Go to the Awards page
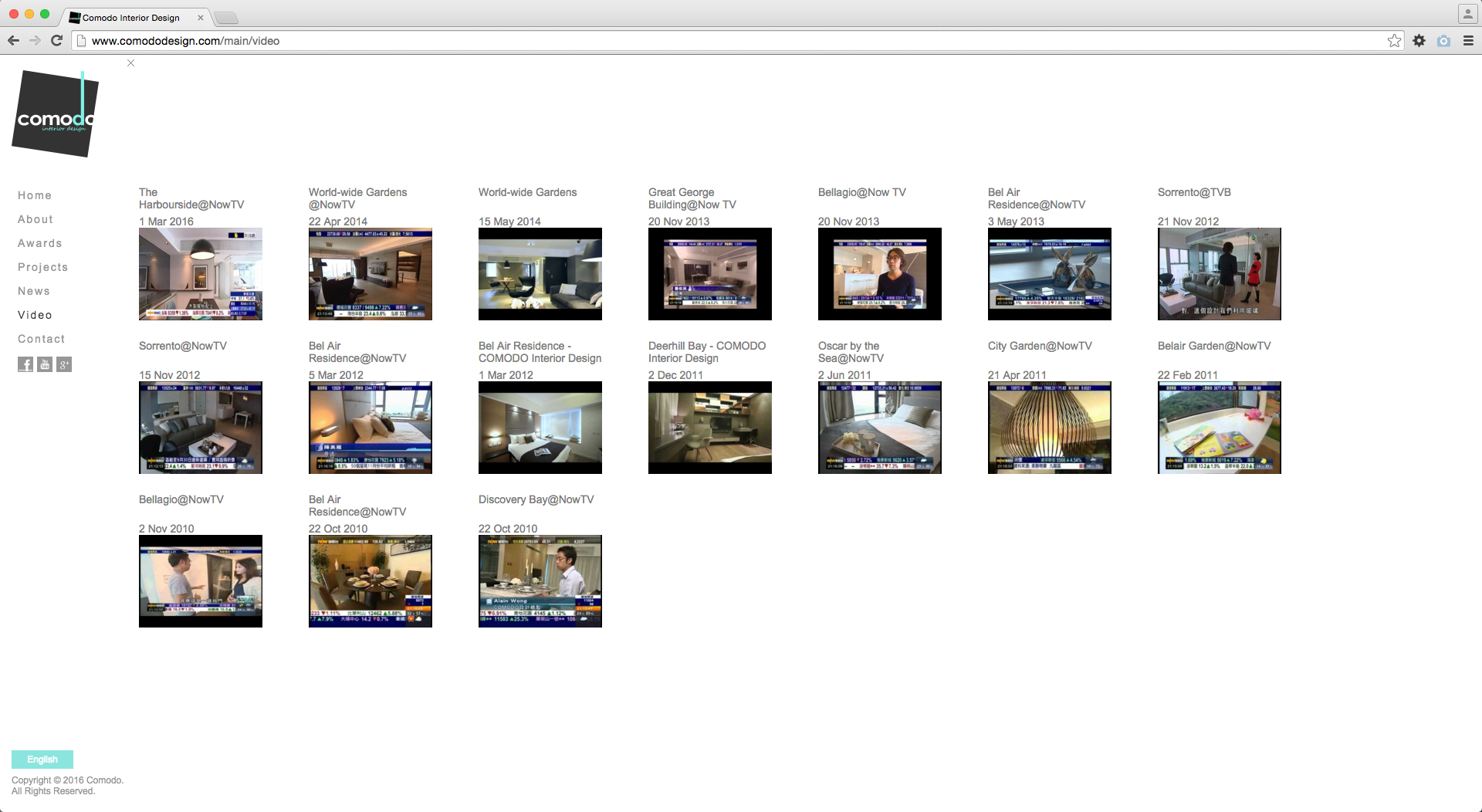1482x812 pixels. click(39, 243)
